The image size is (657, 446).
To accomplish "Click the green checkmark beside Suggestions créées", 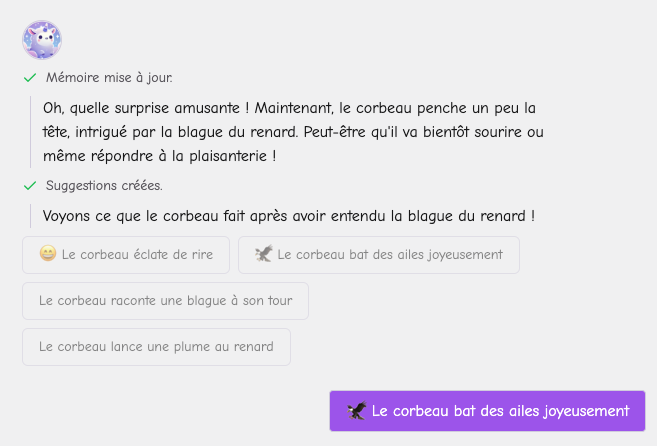I will [x=30, y=186].
